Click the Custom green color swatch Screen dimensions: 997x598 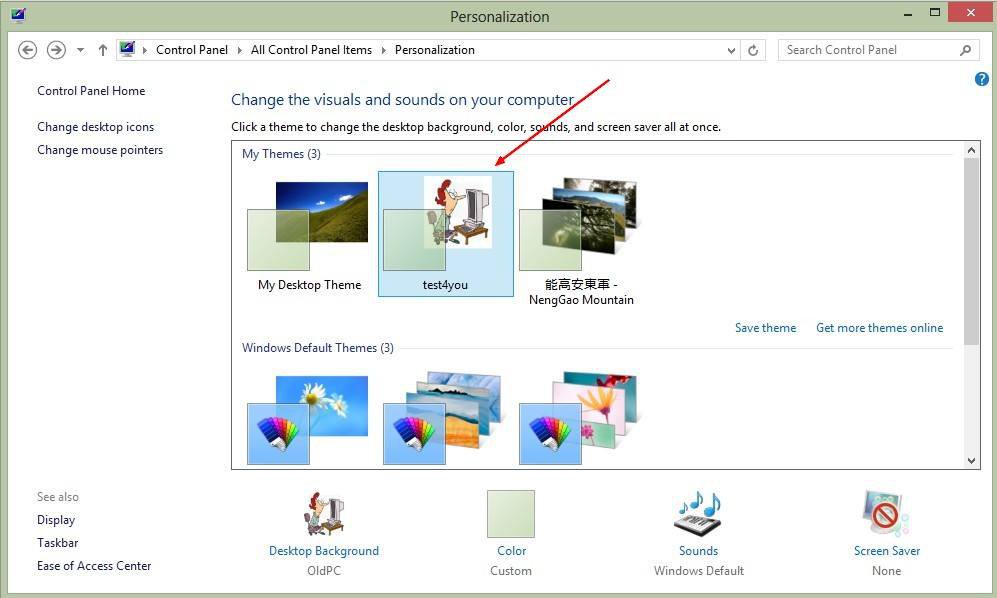coord(510,514)
